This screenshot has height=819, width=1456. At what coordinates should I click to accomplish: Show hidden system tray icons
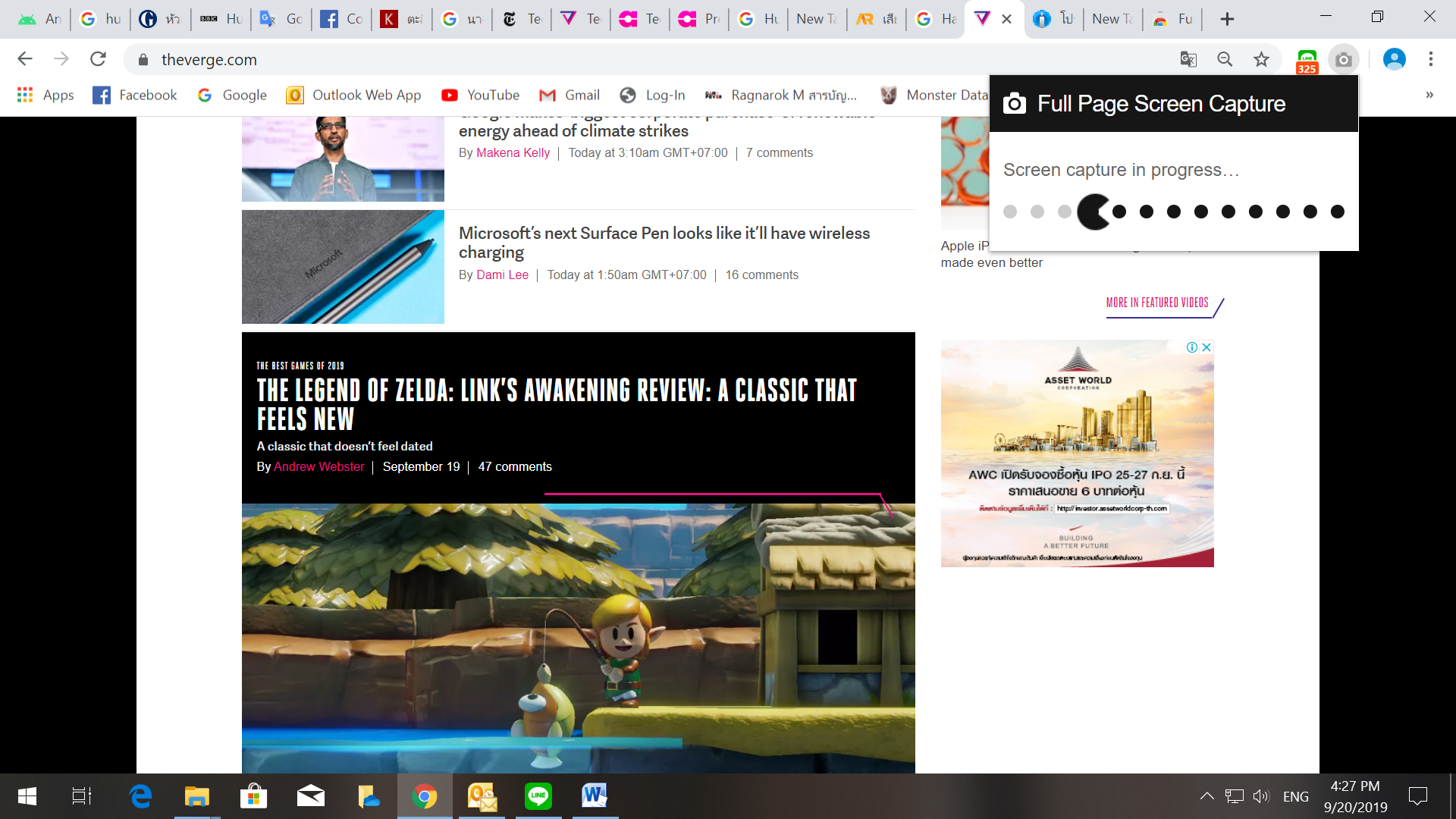pyautogui.click(x=1207, y=796)
